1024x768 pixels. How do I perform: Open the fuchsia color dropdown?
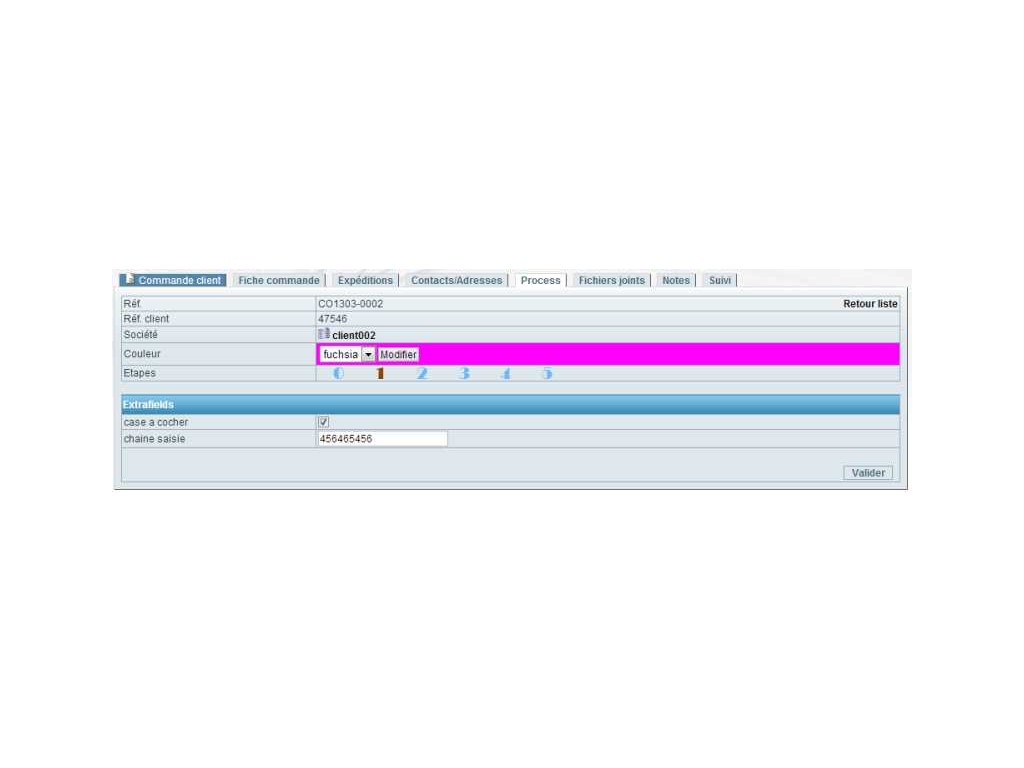pos(347,354)
